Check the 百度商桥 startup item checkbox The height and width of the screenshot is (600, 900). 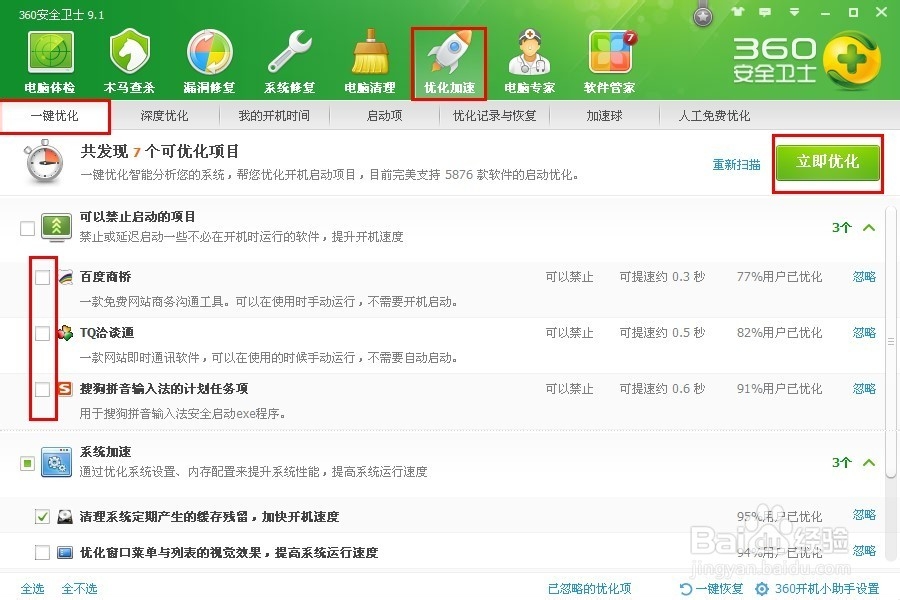click(42, 277)
